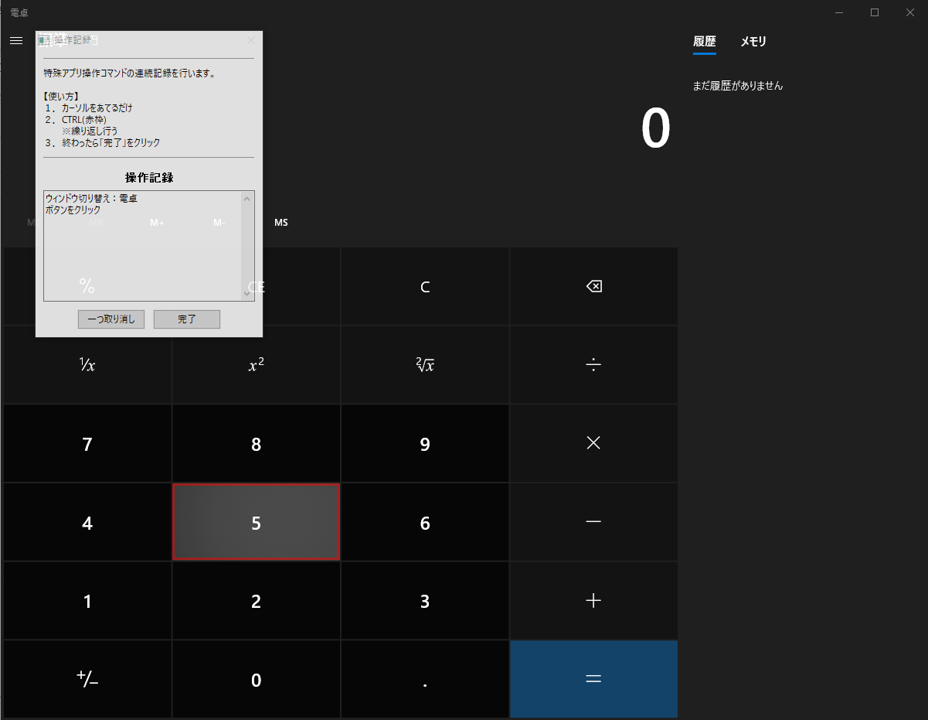Click the 一つ取り消し undo button
928x720 pixels.
coord(111,319)
